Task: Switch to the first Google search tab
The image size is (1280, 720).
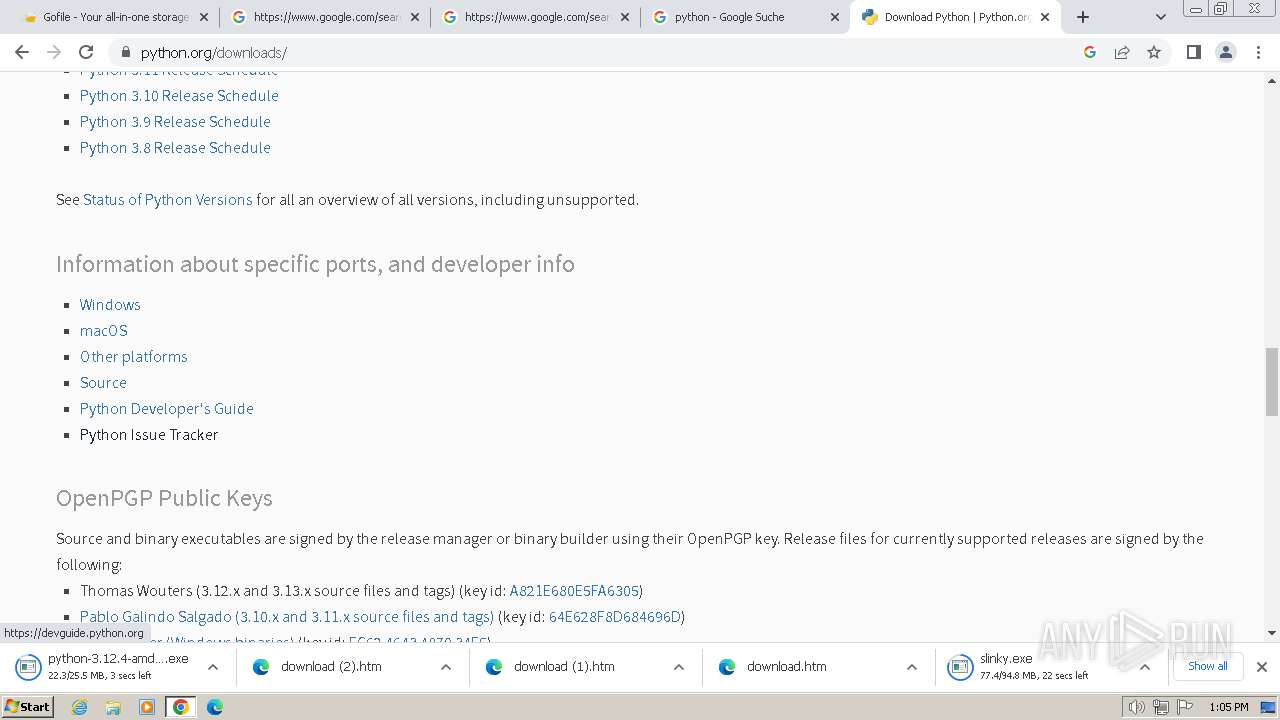Action: (x=326, y=17)
